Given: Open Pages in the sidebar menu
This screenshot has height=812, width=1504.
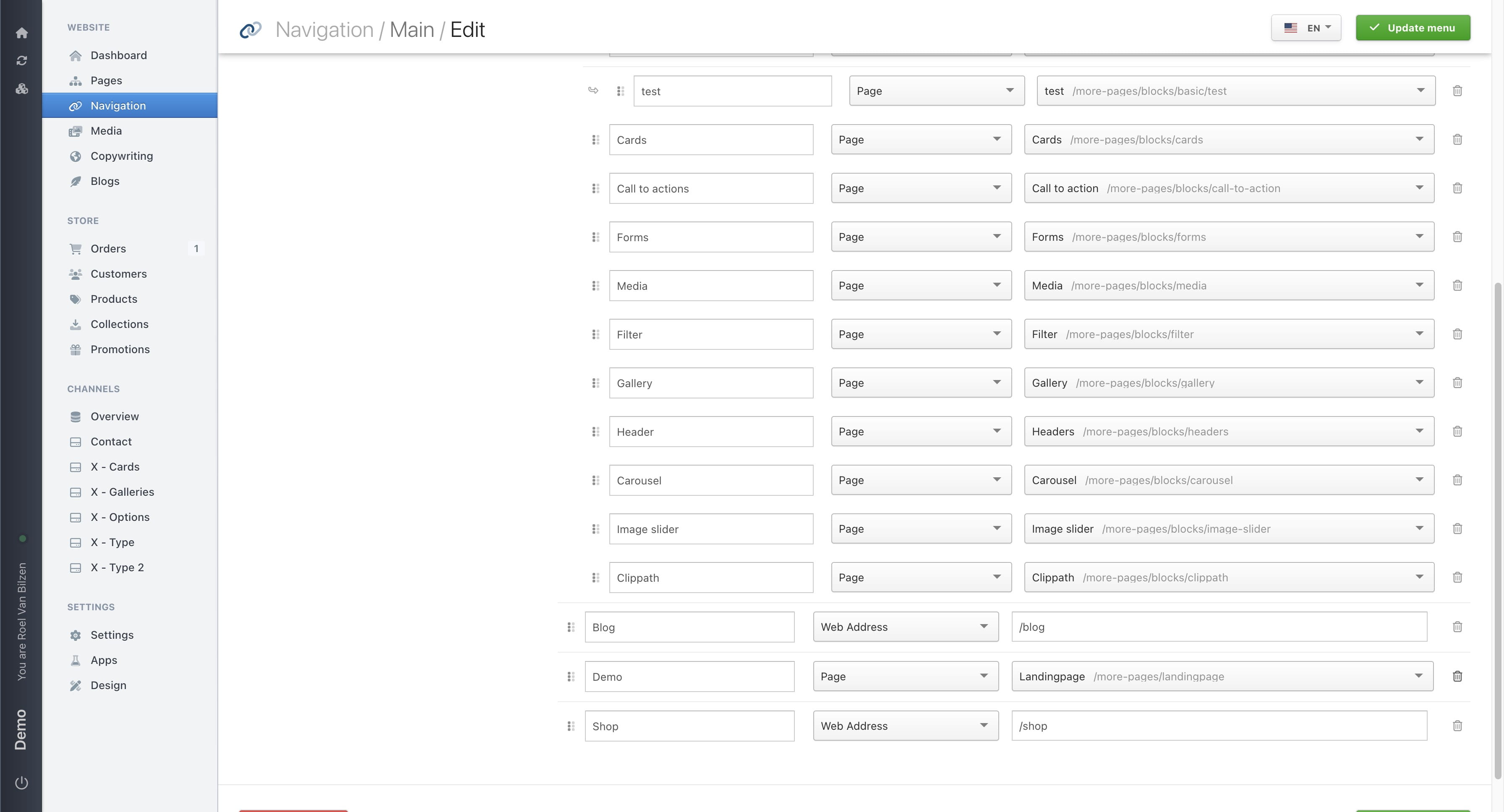Looking at the screenshot, I should (106, 81).
